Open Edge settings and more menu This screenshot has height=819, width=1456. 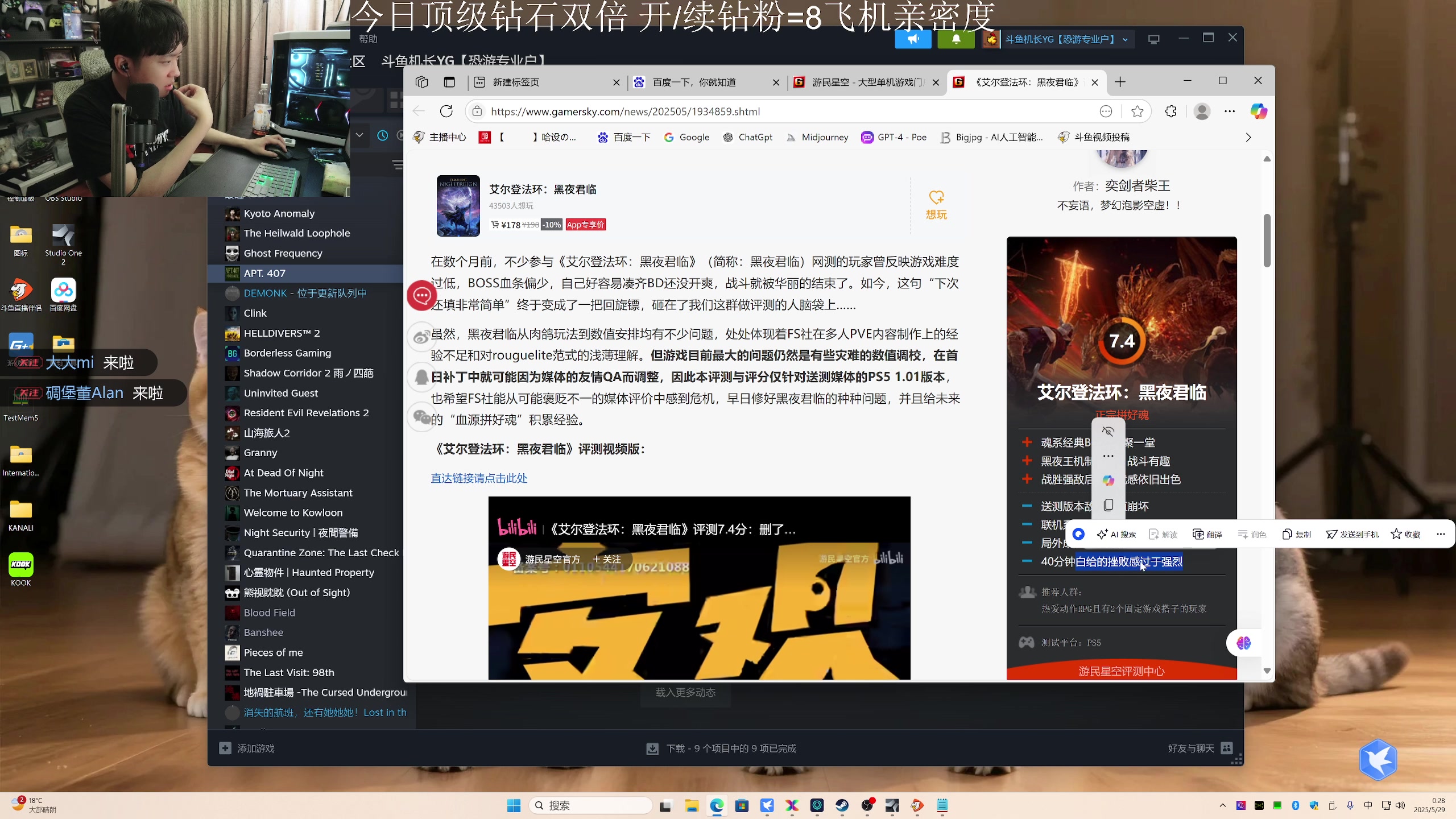pos(1230,111)
